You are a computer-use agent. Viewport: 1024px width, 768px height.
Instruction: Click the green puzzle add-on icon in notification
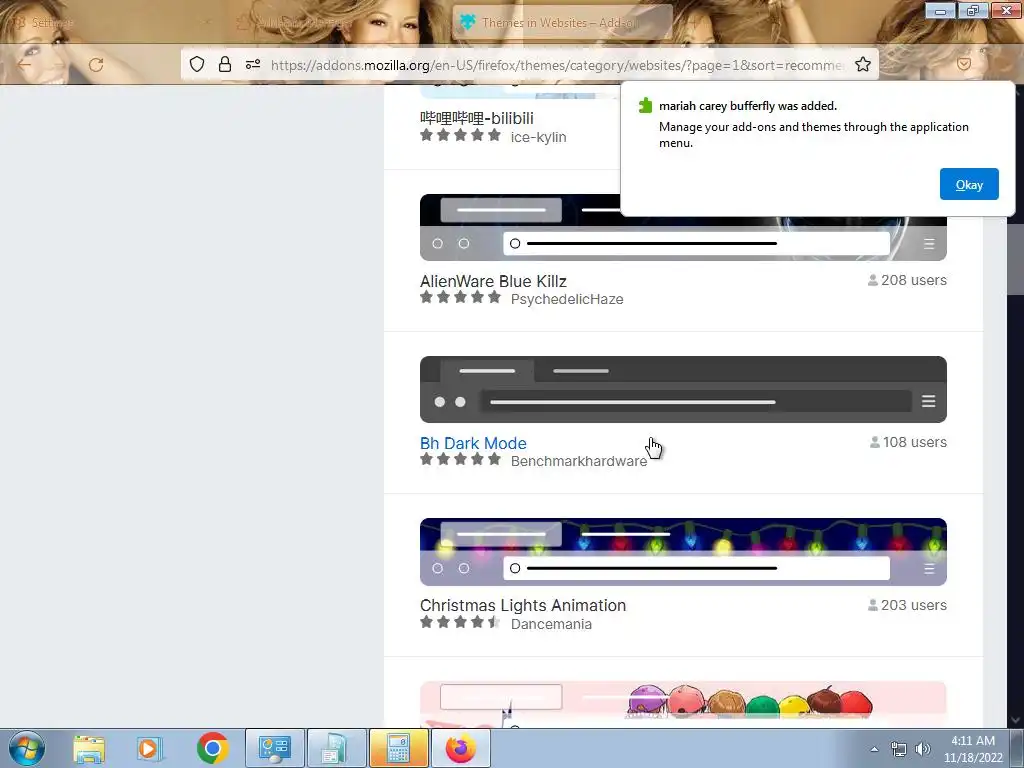(x=645, y=105)
